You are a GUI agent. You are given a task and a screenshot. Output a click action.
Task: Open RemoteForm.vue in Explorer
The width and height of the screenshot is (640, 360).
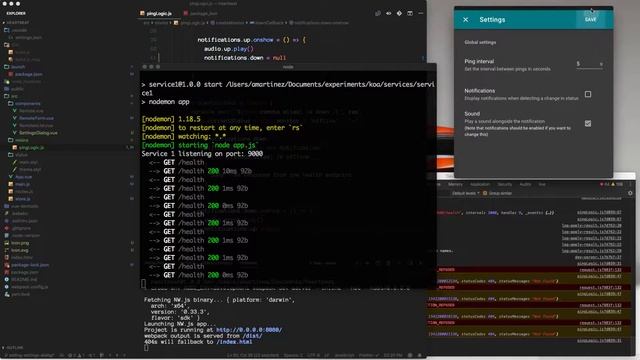click(36, 118)
